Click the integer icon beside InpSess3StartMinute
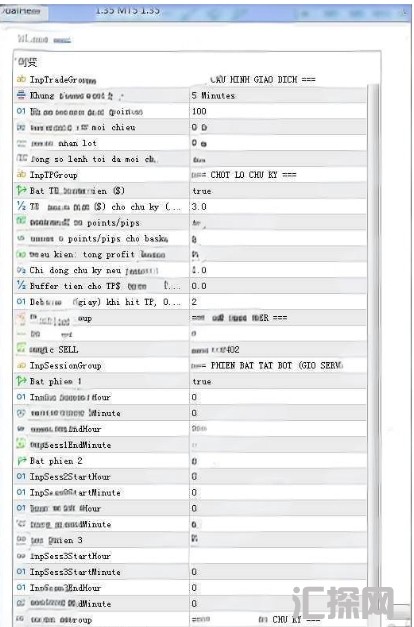Viewport: 414px width, 627px height. coord(21,571)
